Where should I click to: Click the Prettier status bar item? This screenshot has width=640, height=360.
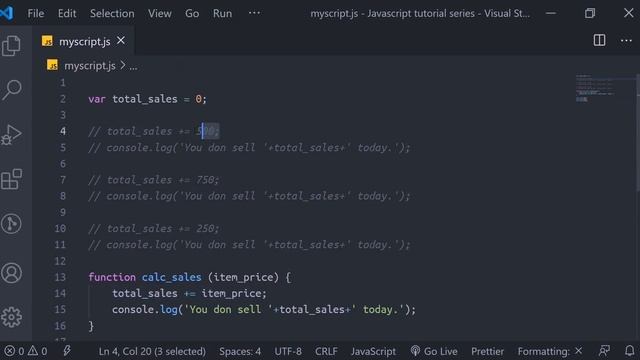(487, 351)
